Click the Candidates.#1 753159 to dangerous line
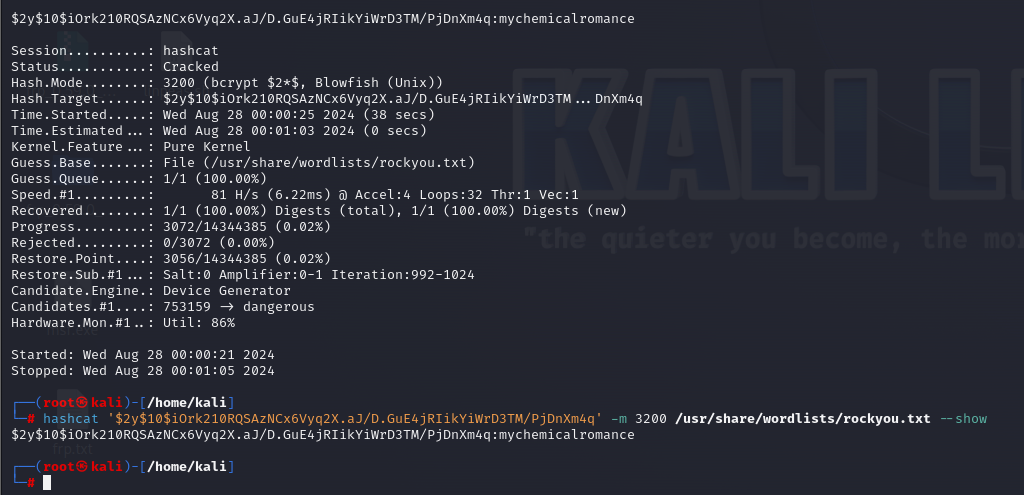Viewport: 1024px width, 495px height. [163, 307]
